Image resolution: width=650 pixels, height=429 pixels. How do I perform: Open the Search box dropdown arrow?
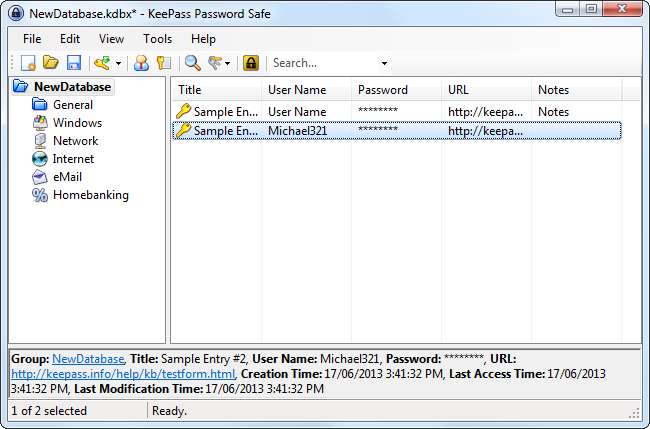pos(384,63)
